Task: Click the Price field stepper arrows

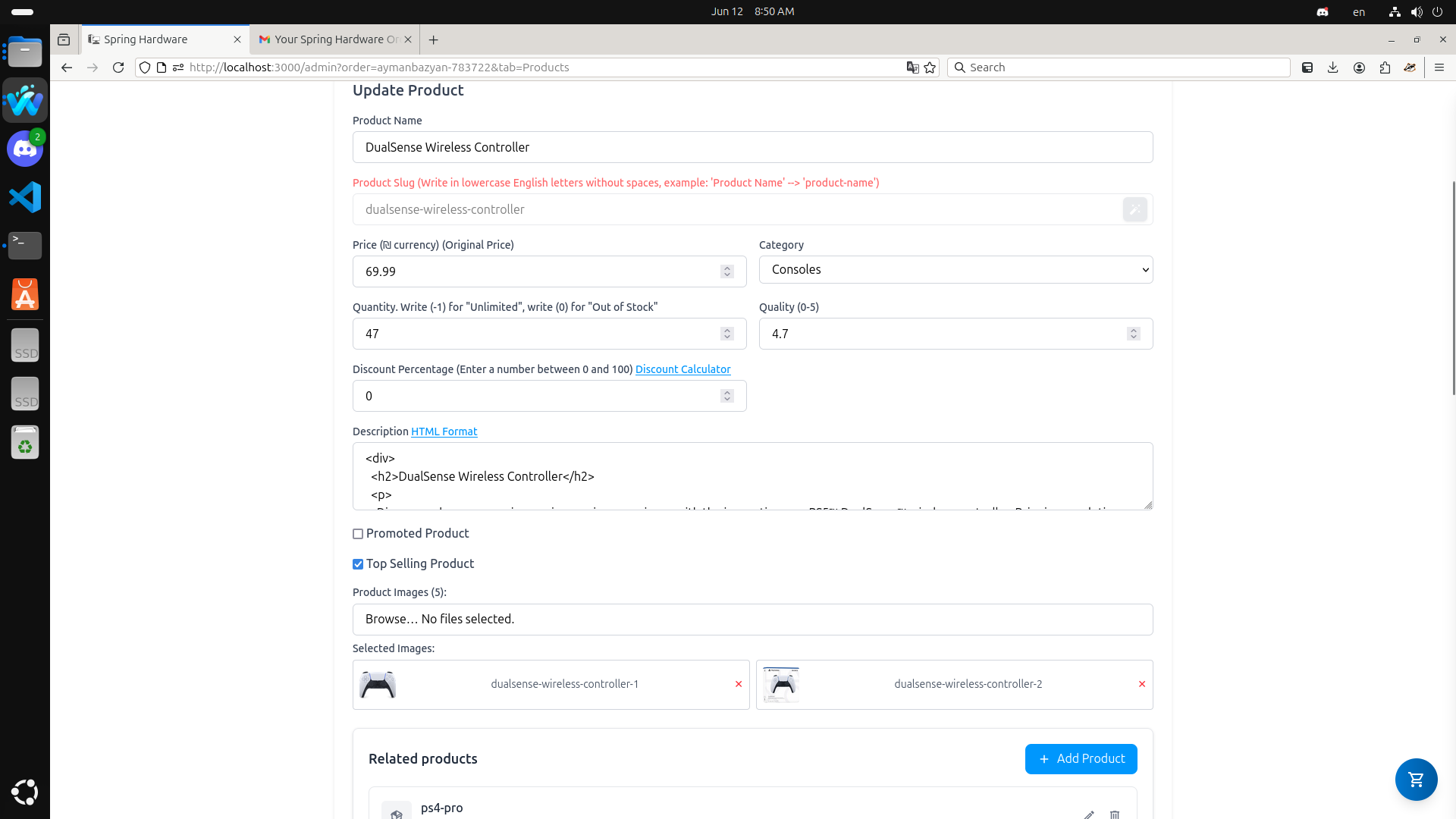Action: coord(727,271)
